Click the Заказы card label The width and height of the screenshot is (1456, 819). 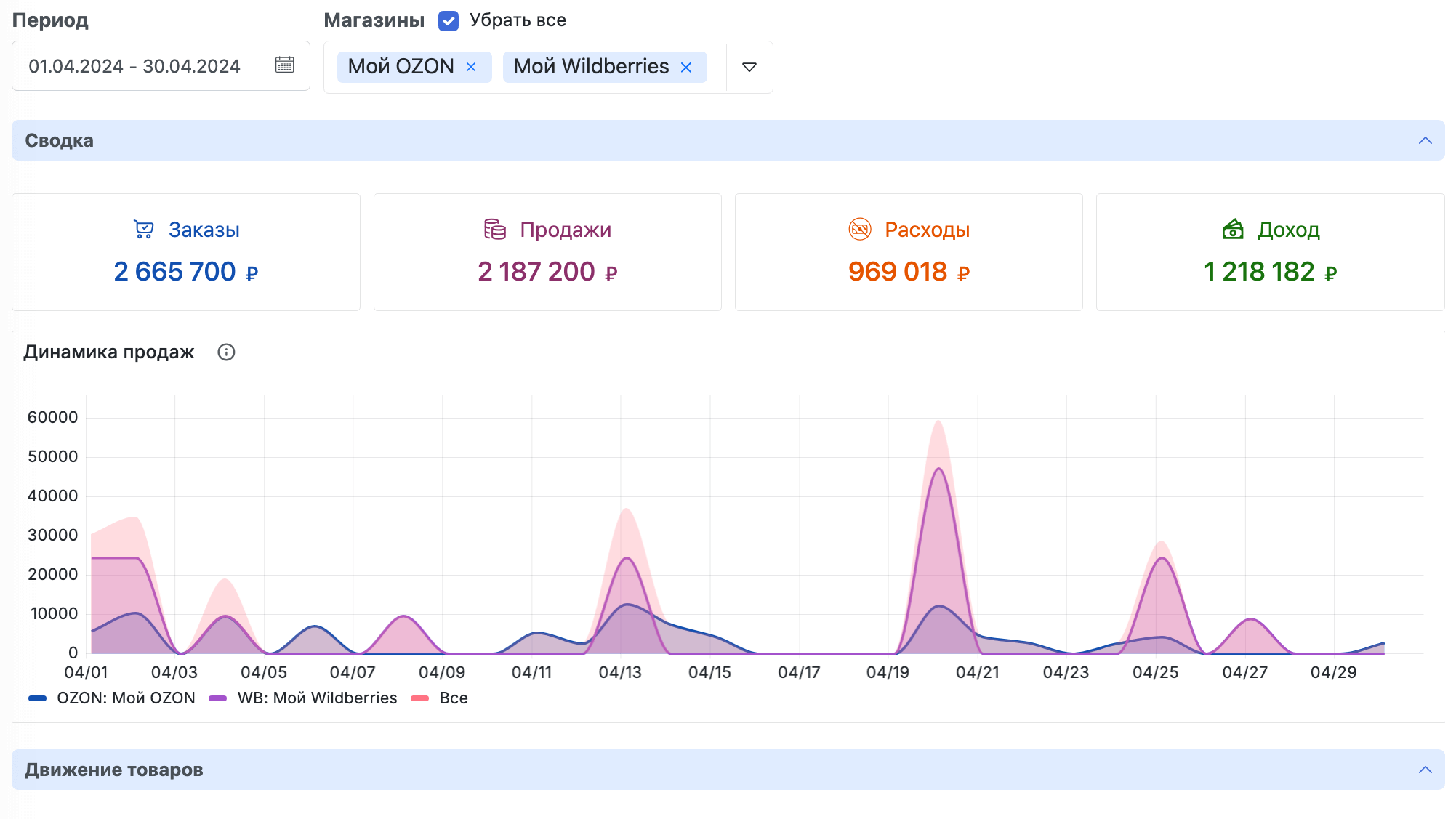tap(204, 230)
